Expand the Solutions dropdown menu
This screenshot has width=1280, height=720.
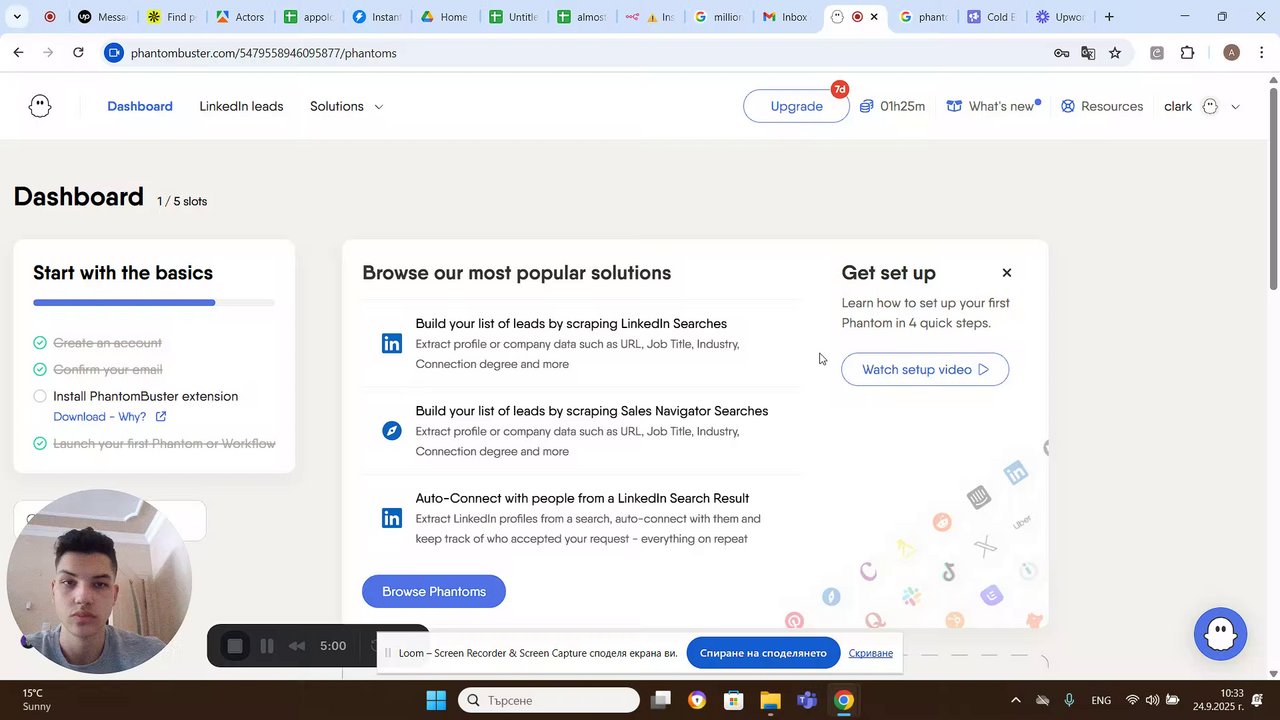click(x=346, y=106)
